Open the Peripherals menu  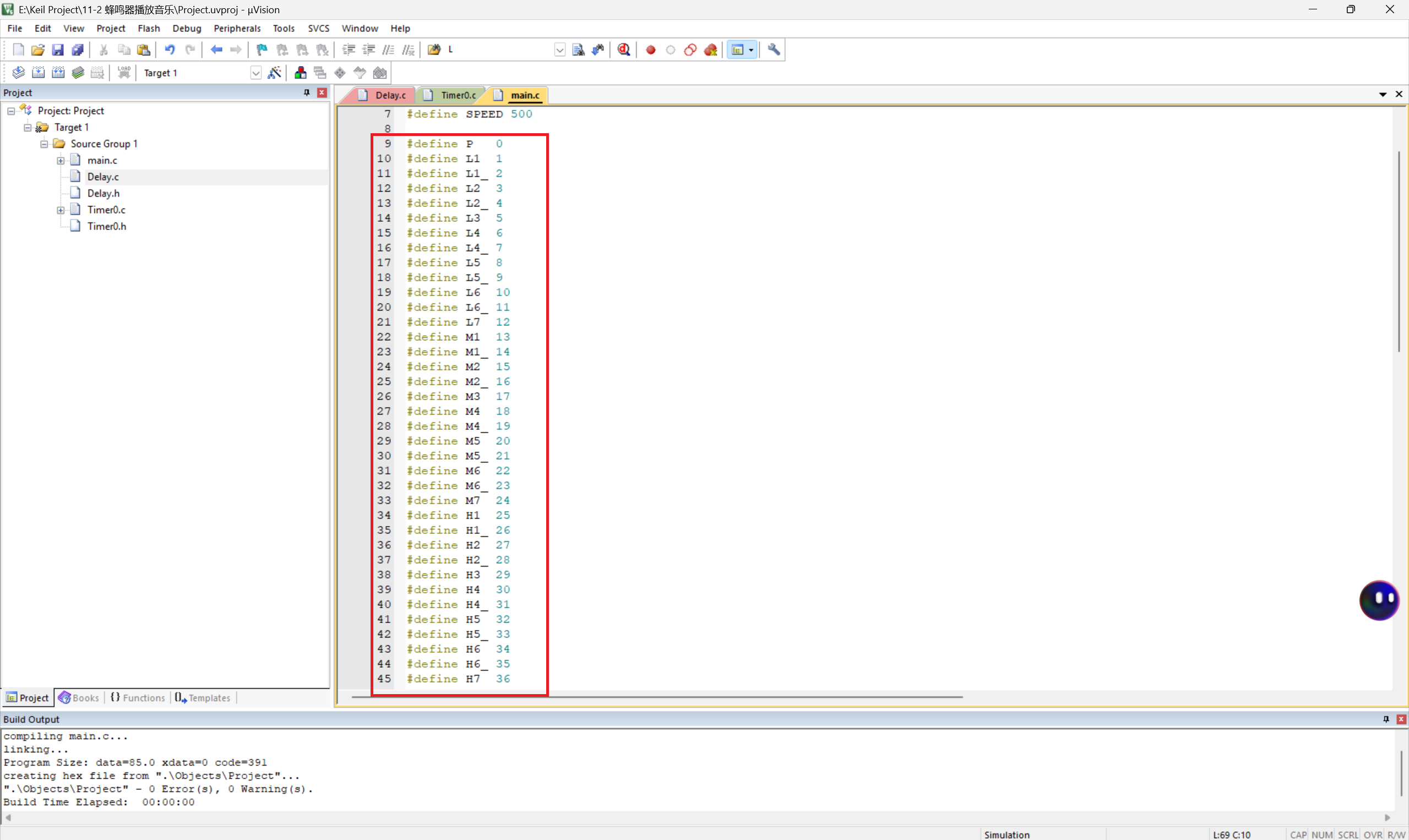[x=237, y=28]
